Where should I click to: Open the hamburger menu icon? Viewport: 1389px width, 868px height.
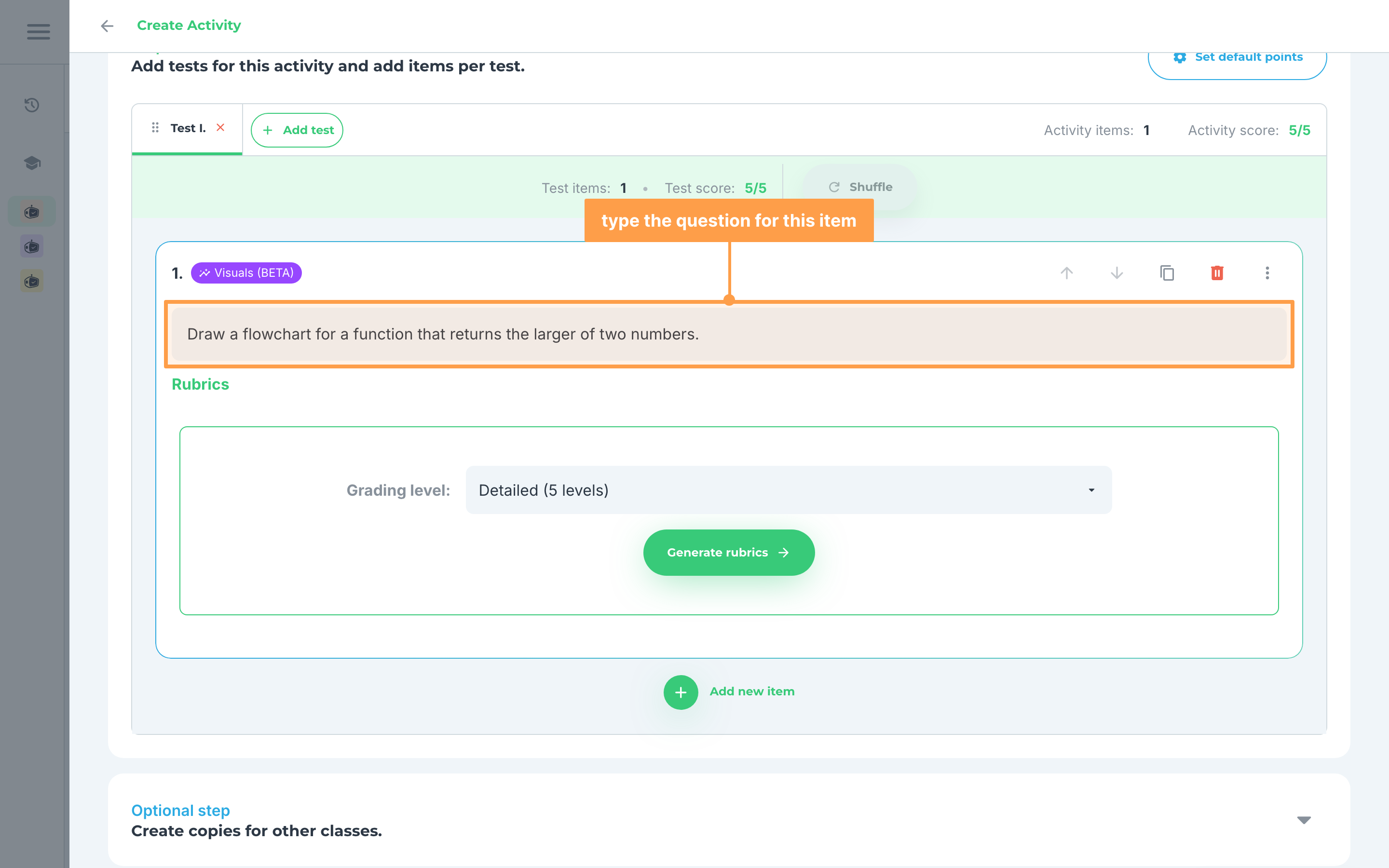39,31
